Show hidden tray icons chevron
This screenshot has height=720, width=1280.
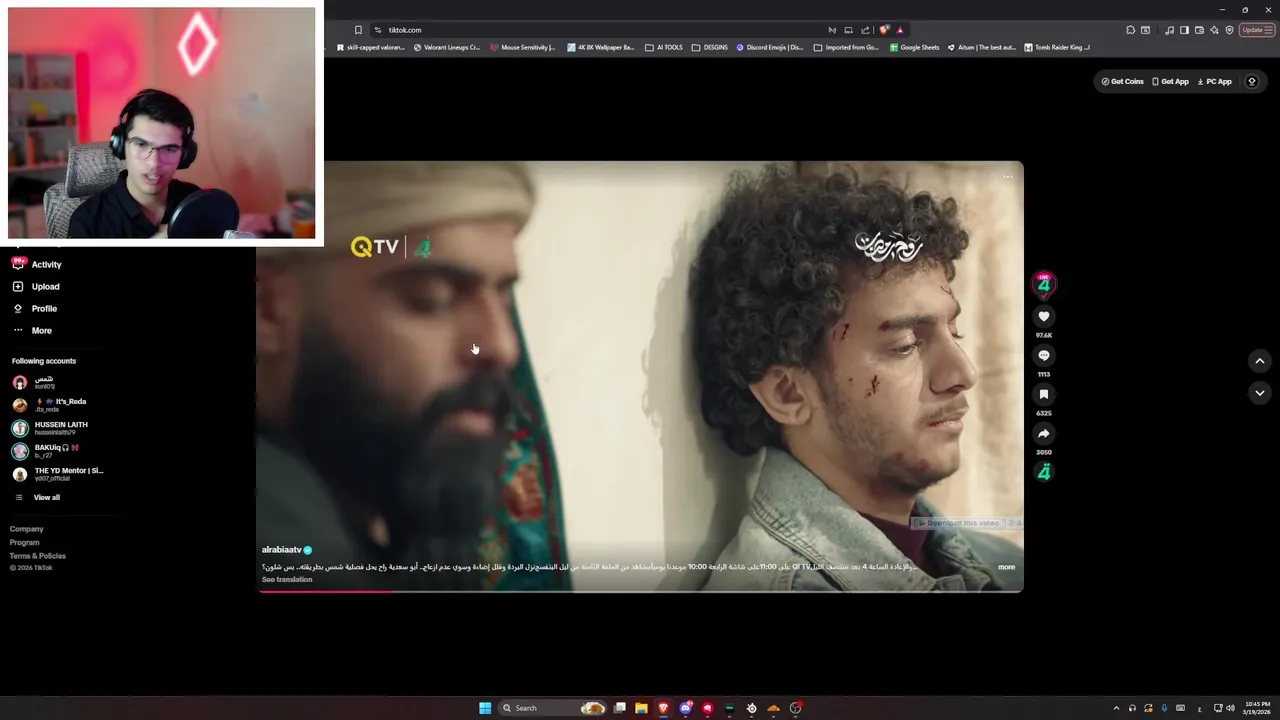pyautogui.click(x=1116, y=708)
